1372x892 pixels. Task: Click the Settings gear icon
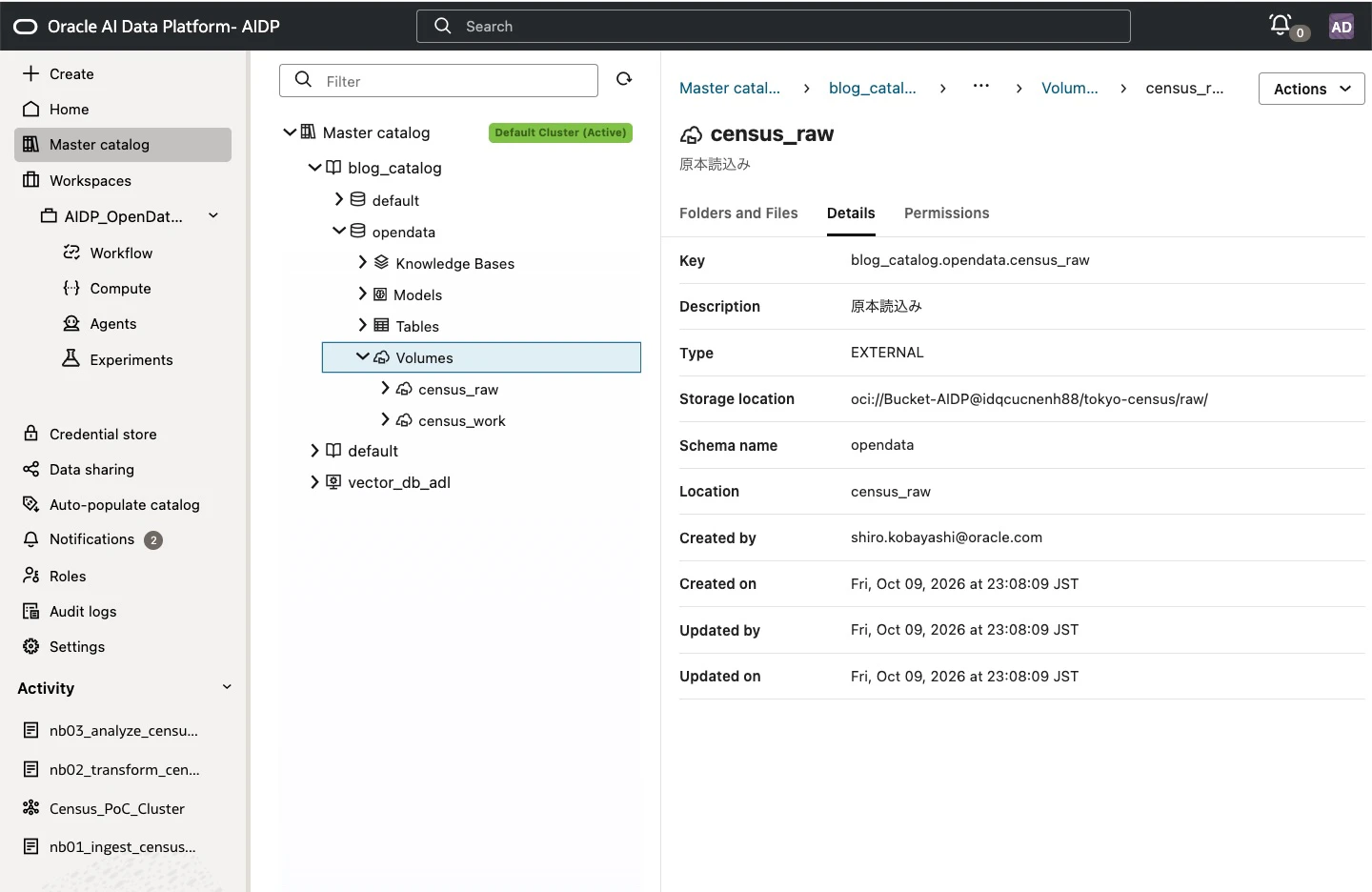coord(31,646)
